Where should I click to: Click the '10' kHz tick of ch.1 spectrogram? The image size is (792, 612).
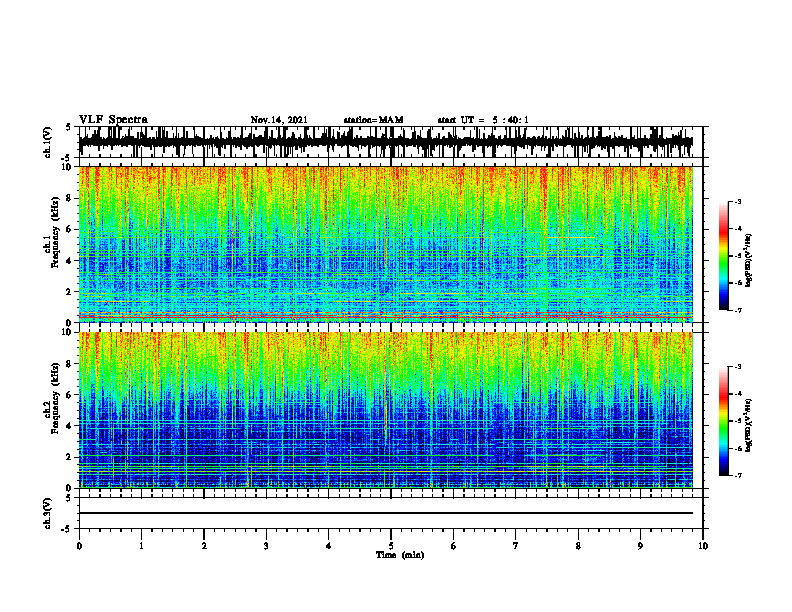(x=69, y=168)
